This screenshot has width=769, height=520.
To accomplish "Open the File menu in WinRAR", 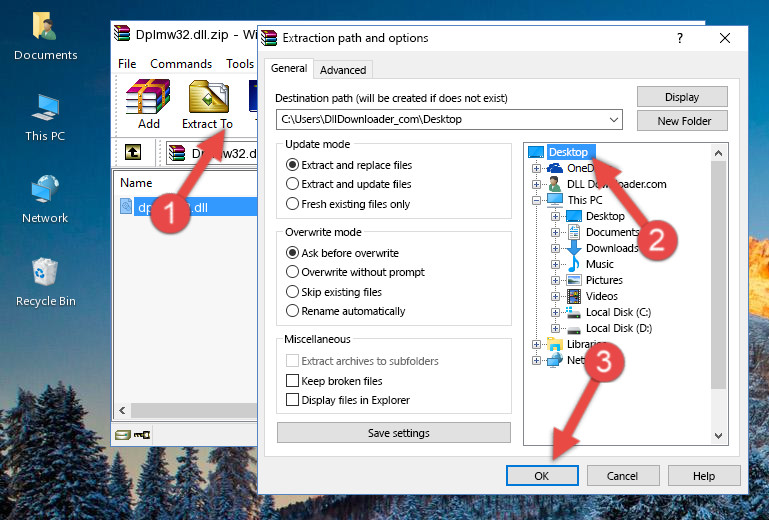I will [127, 64].
